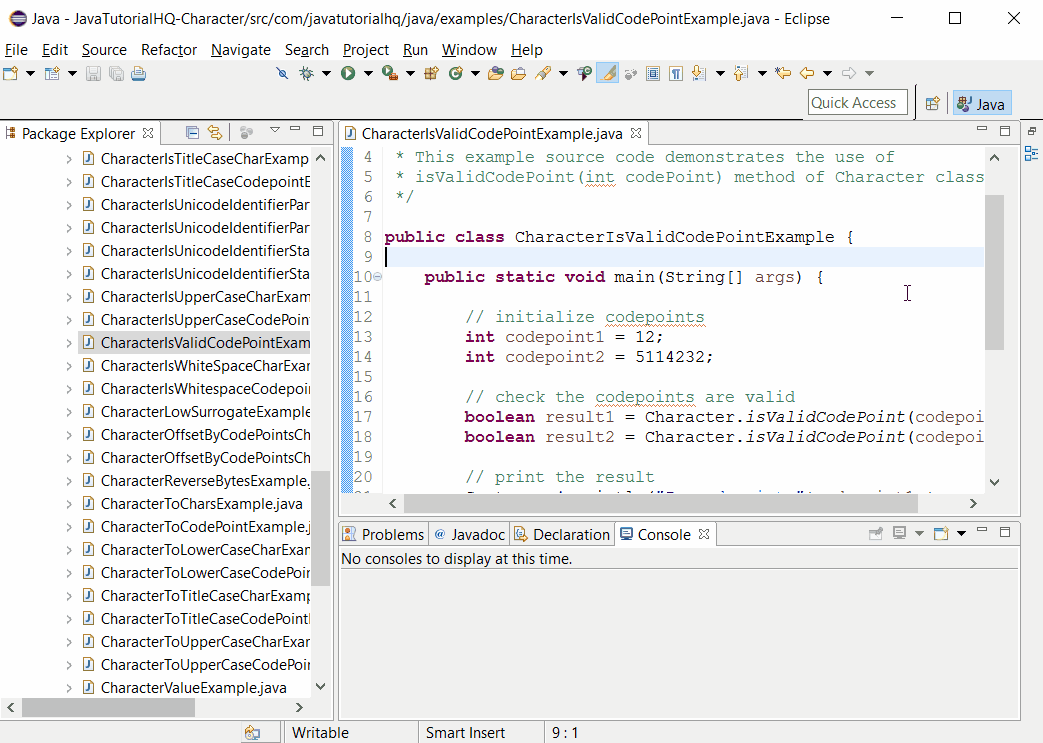Toggle Mark Occurrences highlighter icon
Image resolution: width=1043 pixels, height=743 pixels.
click(607, 73)
